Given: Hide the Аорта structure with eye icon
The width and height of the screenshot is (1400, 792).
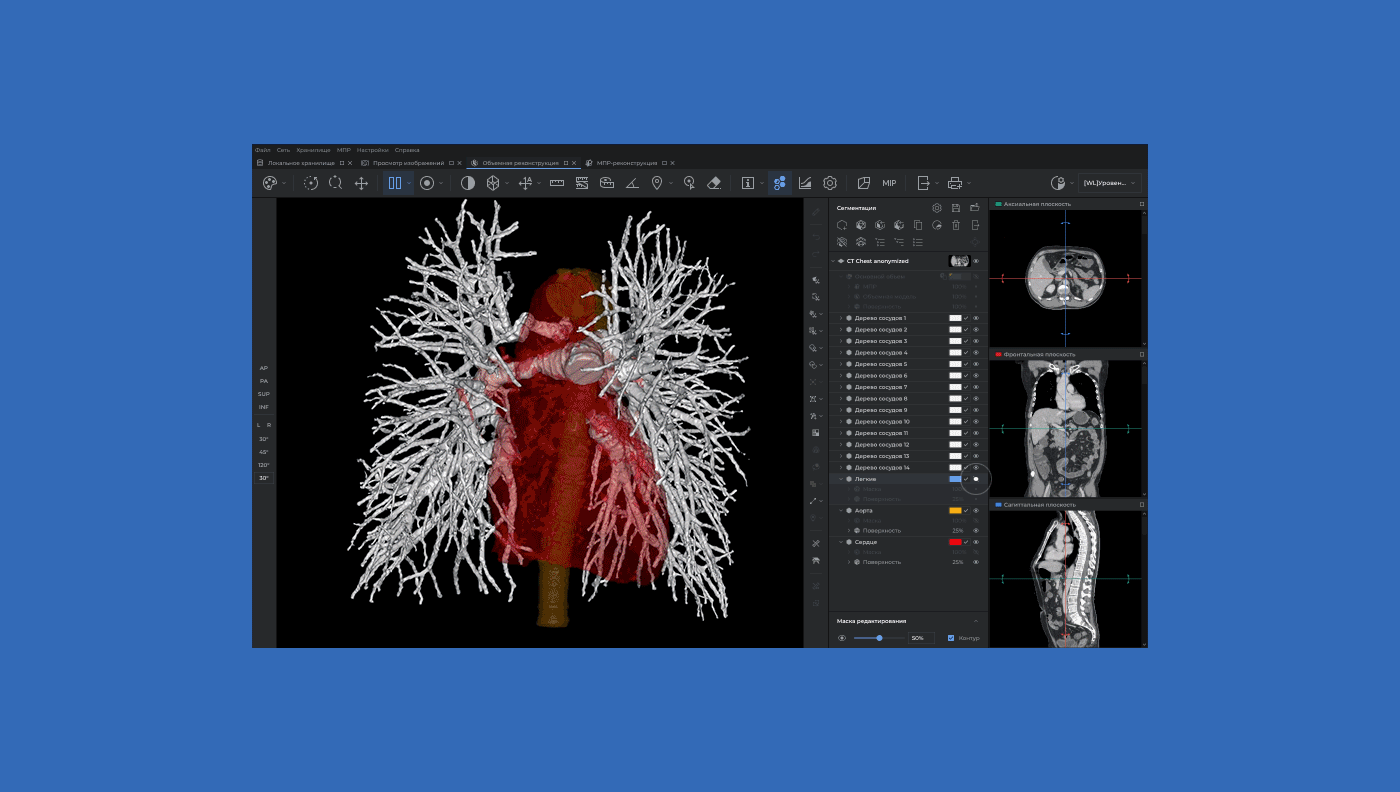Looking at the screenshot, I should [x=976, y=511].
